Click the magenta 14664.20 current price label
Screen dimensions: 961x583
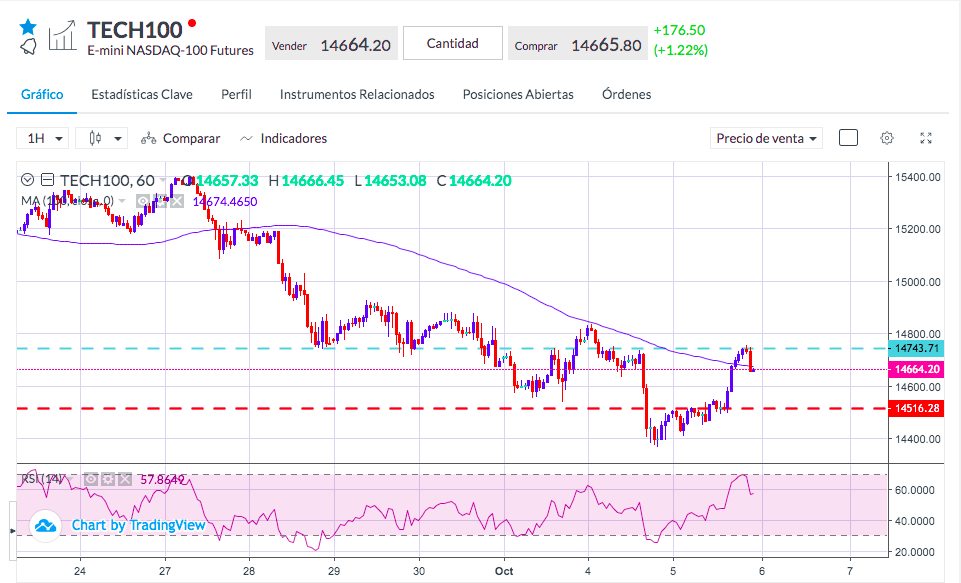[x=916, y=369]
